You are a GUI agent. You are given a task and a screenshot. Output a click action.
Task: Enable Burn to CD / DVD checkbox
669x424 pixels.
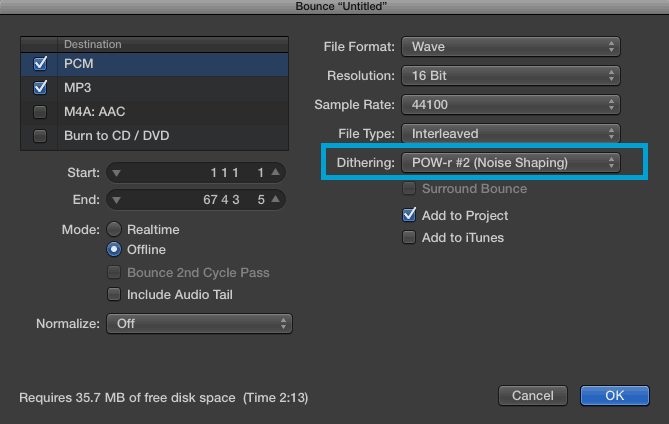click(40, 136)
